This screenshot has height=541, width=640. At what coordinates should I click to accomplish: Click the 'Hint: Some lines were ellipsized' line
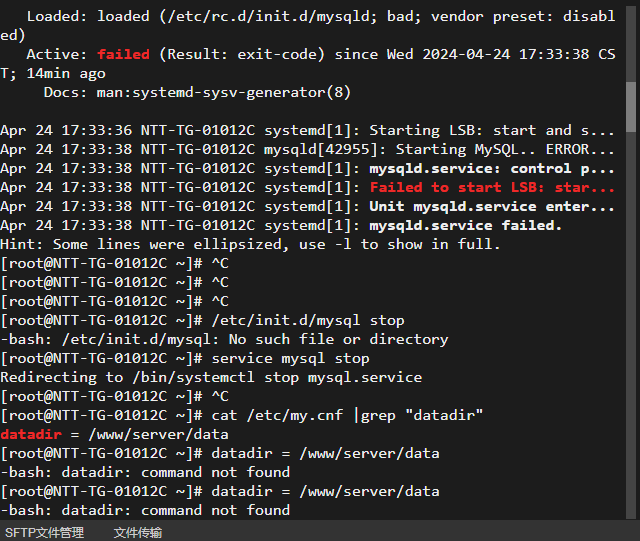(x=250, y=244)
